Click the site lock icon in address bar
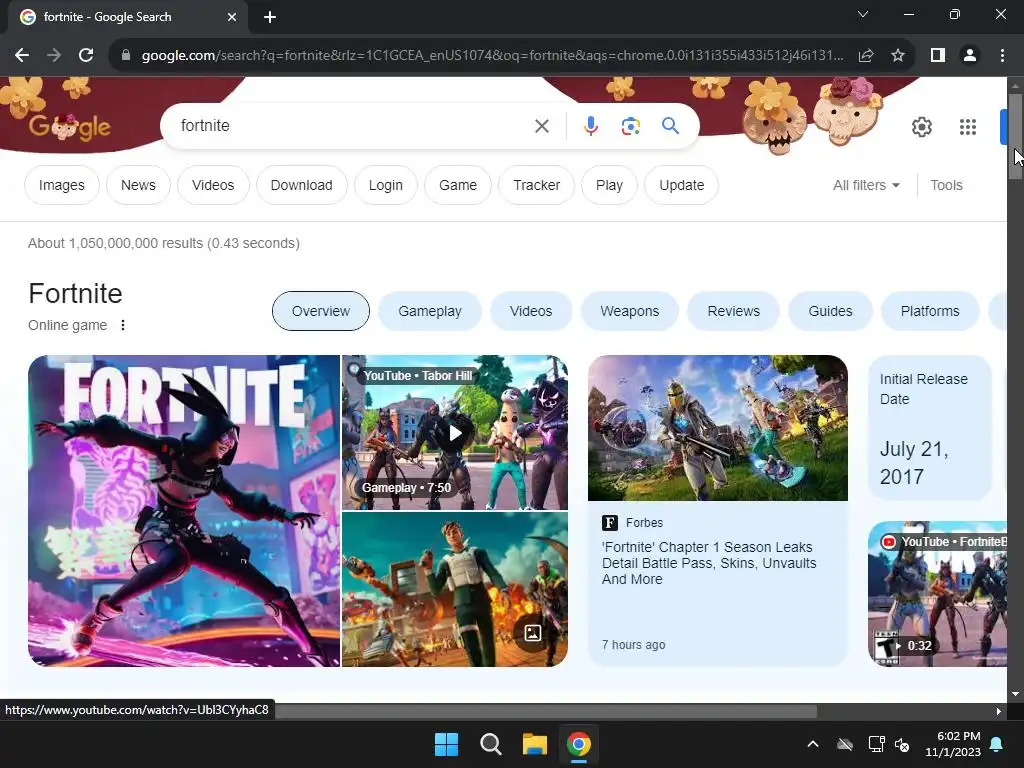The height and width of the screenshot is (768, 1024). click(126, 56)
